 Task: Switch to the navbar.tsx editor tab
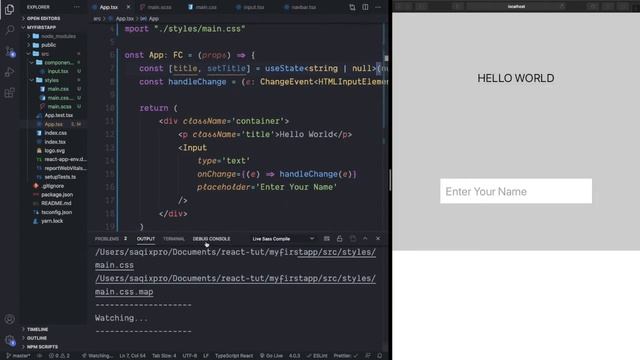(300, 7)
